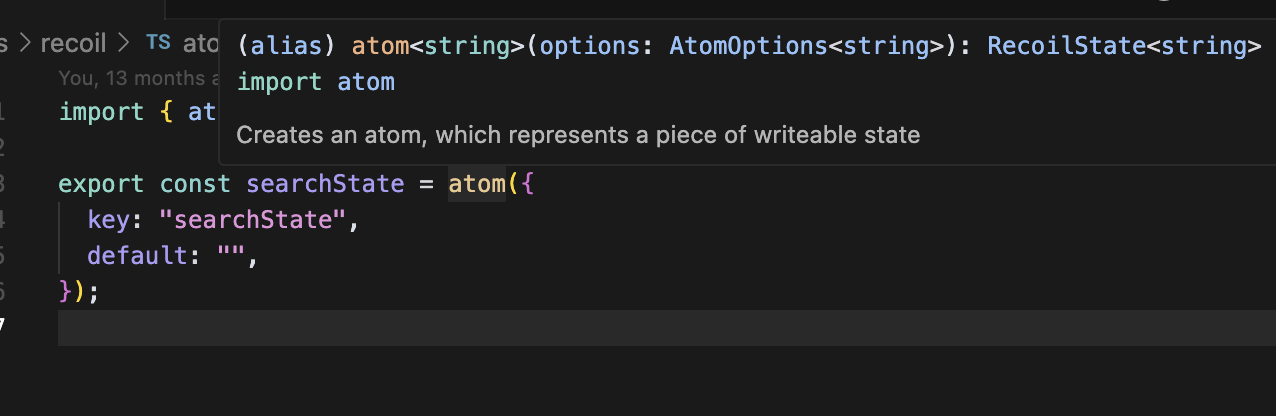Expand the chevron after recoil breadcrumb

coord(125,43)
